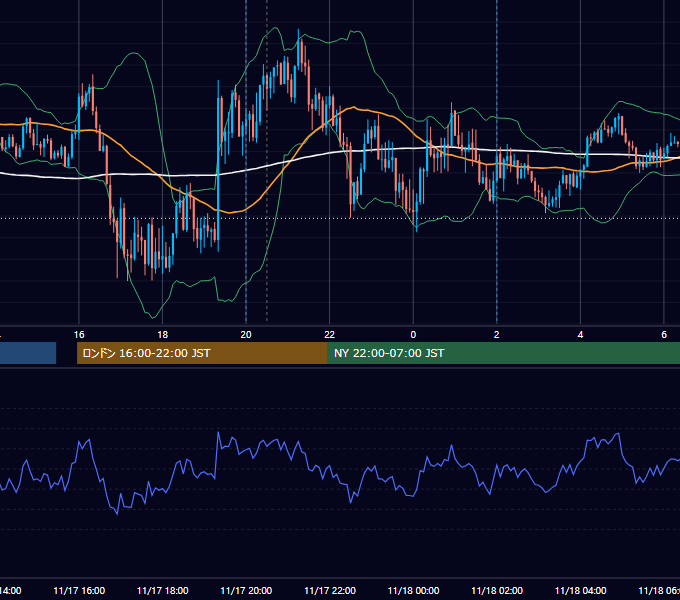The width and height of the screenshot is (680, 600).
Task: Click hour label 6 on upper time axis
Action: pos(664,335)
